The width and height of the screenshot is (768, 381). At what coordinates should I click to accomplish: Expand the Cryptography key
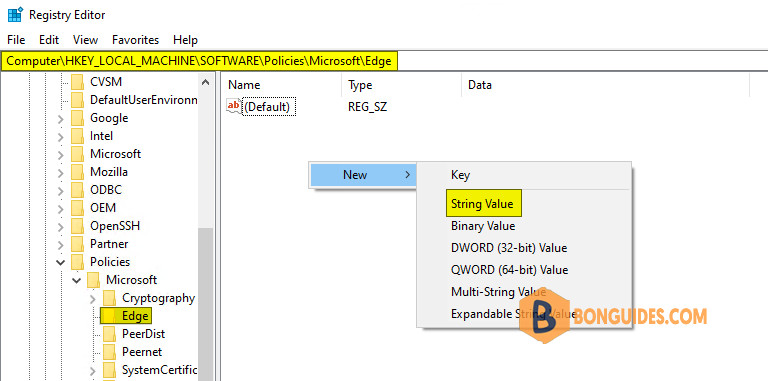(x=93, y=298)
